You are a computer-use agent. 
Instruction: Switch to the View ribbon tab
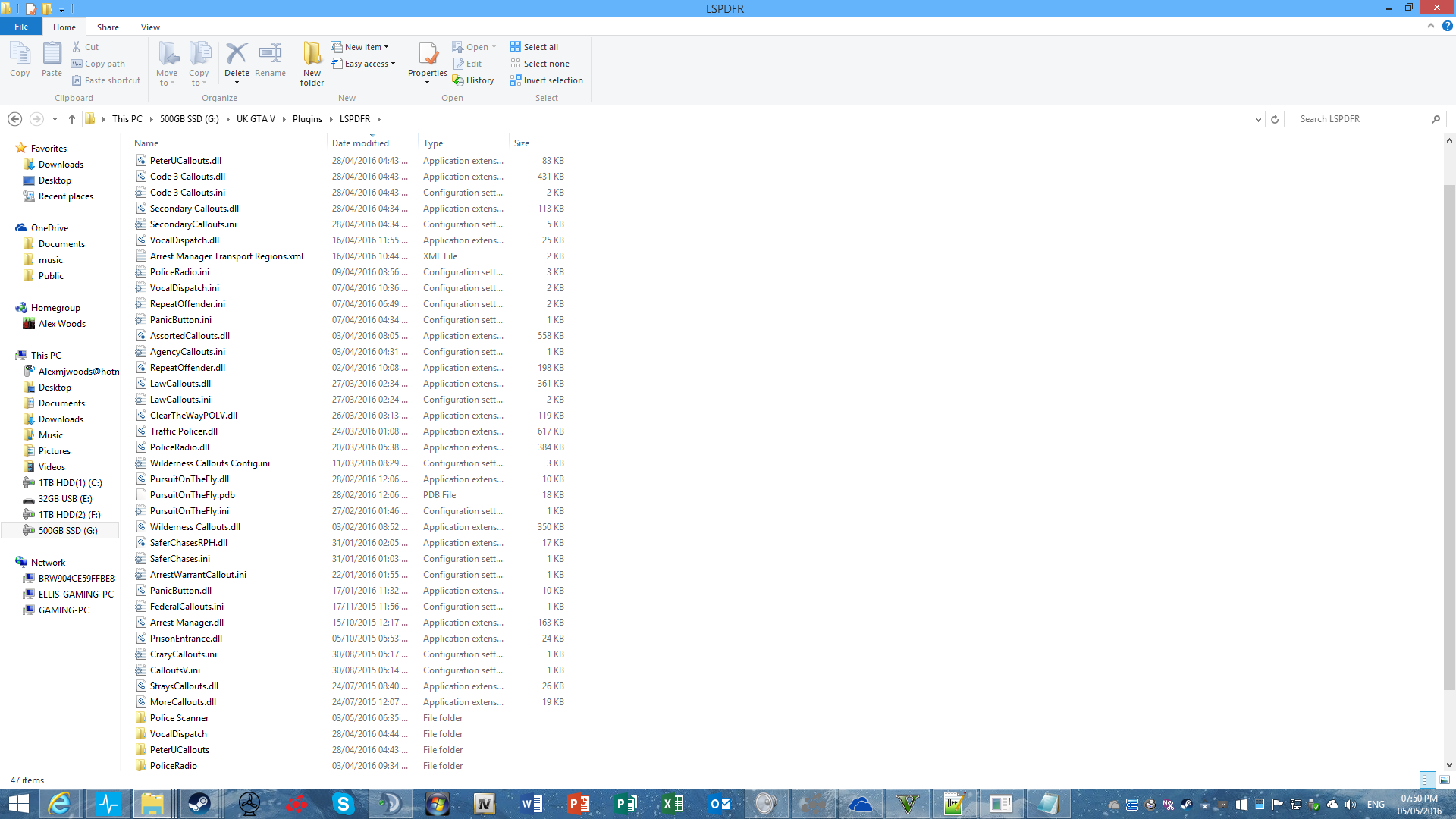pyautogui.click(x=150, y=27)
